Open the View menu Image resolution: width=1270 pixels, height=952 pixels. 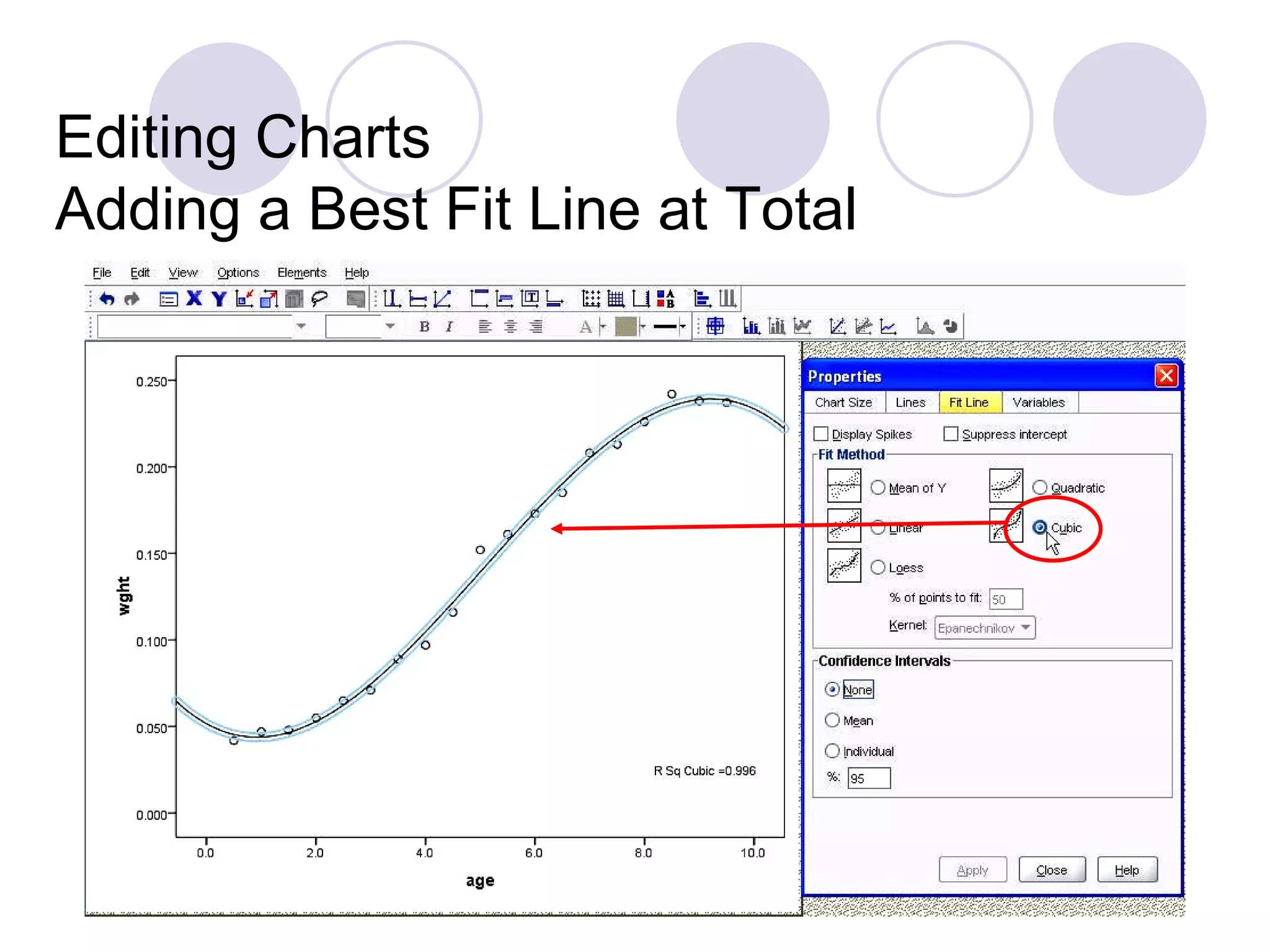pos(183,273)
